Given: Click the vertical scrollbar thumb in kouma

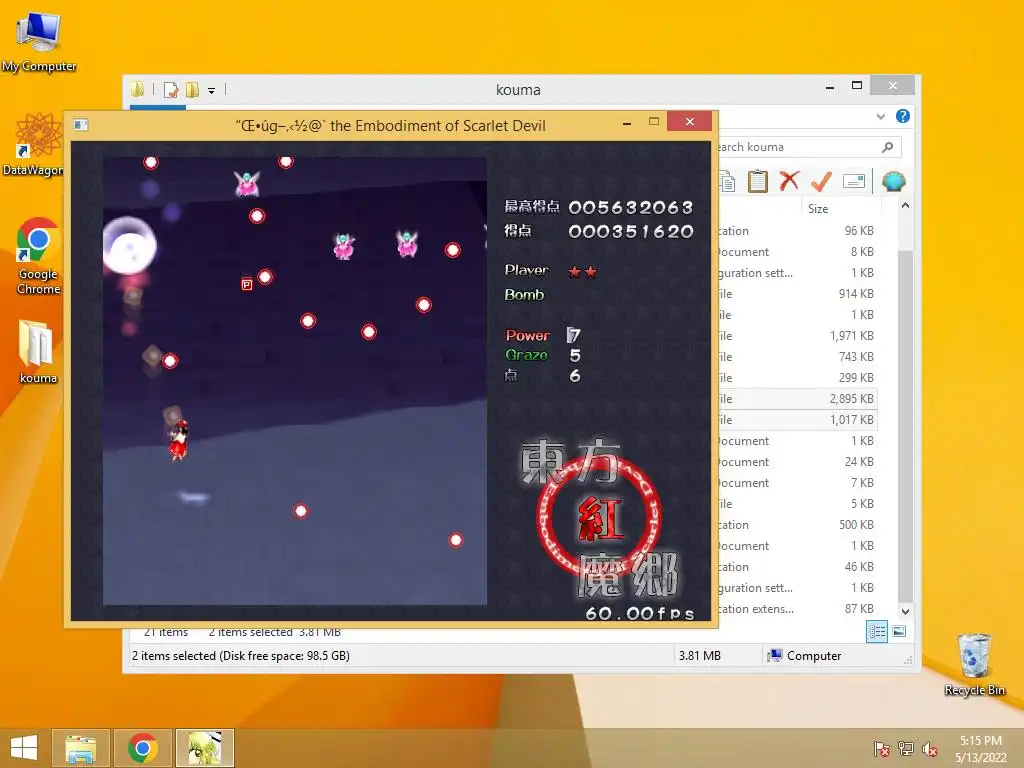Looking at the screenshot, I should 905,426.
